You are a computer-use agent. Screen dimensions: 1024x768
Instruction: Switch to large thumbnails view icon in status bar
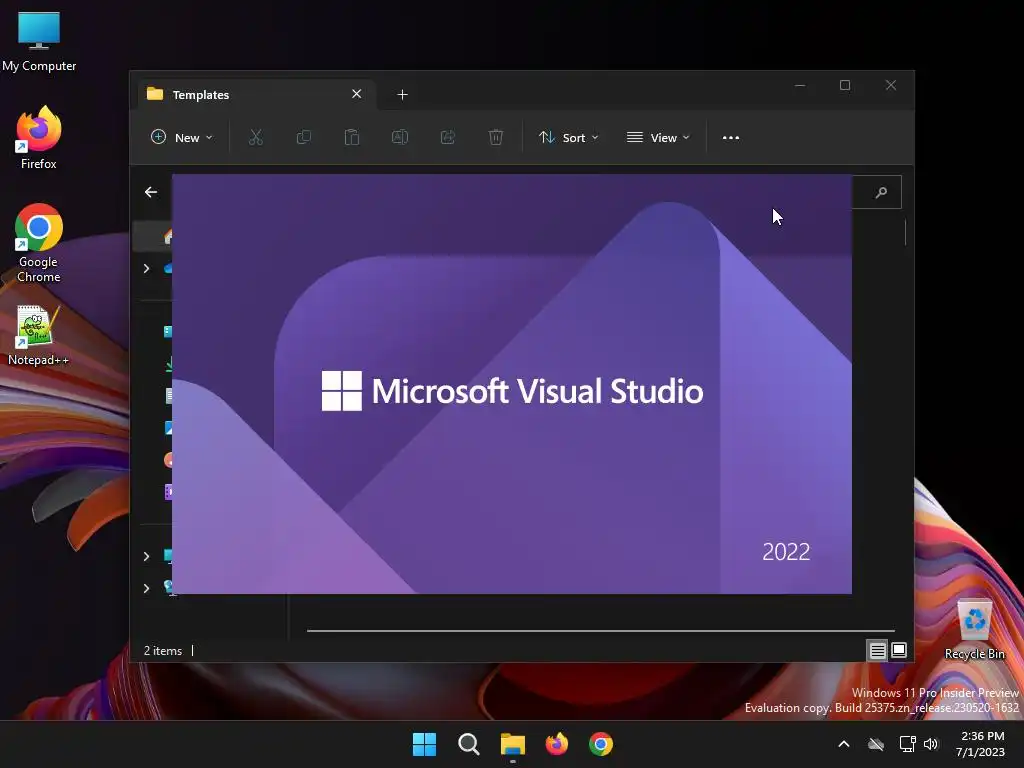click(x=899, y=650)
